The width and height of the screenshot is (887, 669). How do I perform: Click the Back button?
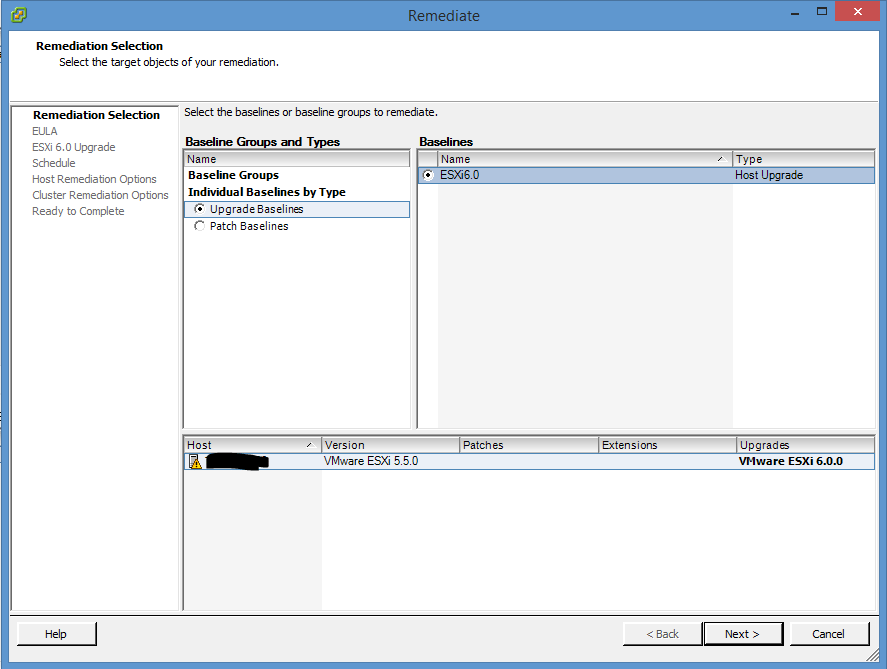tap(662, 634)
